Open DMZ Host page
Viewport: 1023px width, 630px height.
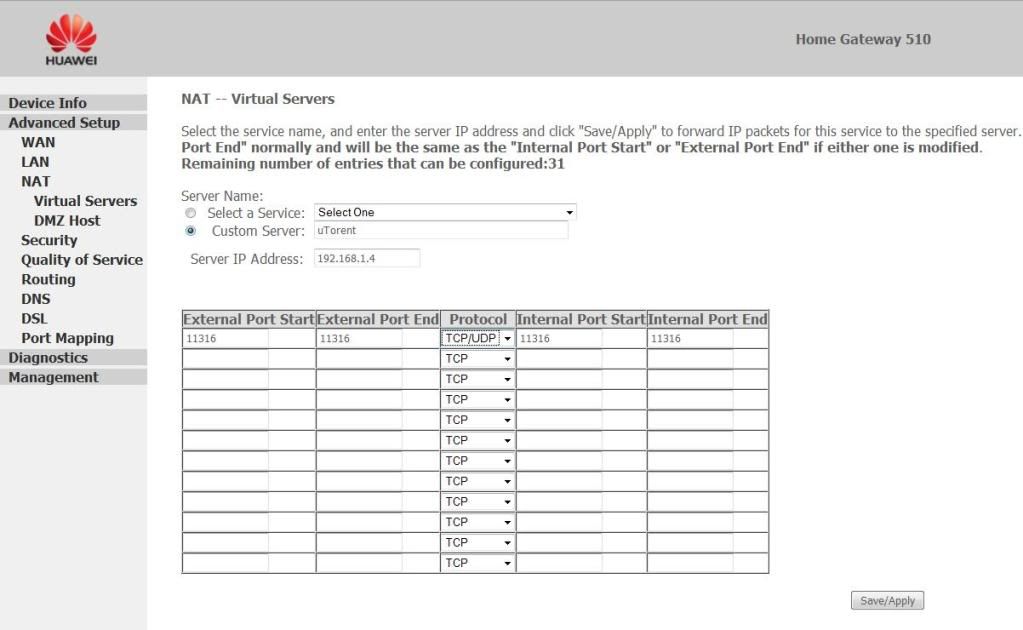(x=67, y=220)
